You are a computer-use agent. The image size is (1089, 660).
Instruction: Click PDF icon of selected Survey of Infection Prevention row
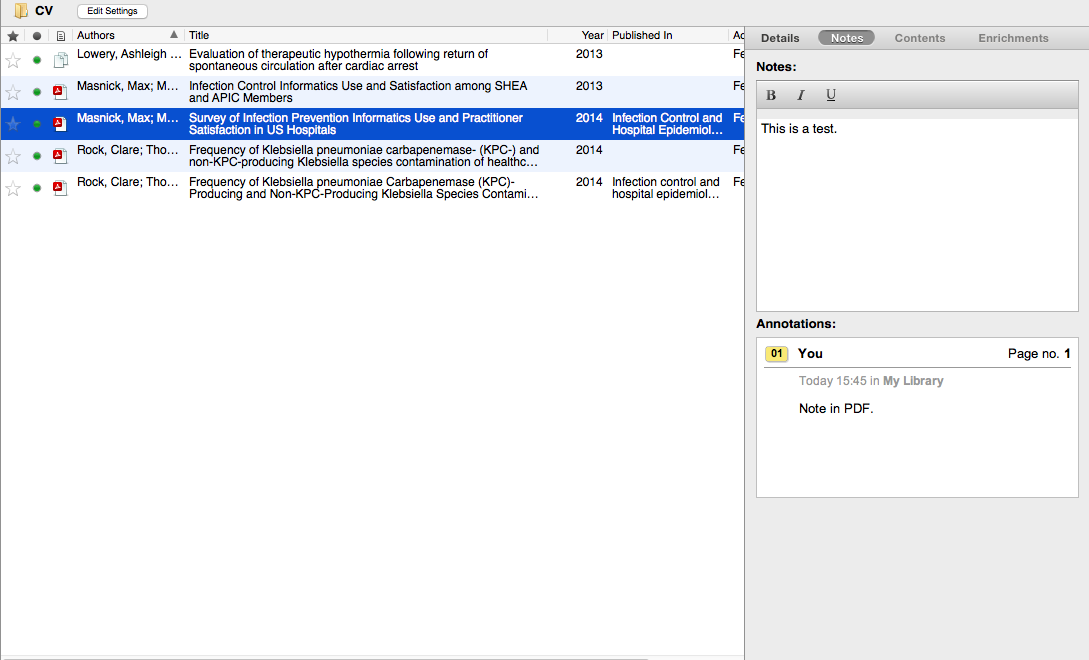(x=60, y=124)
